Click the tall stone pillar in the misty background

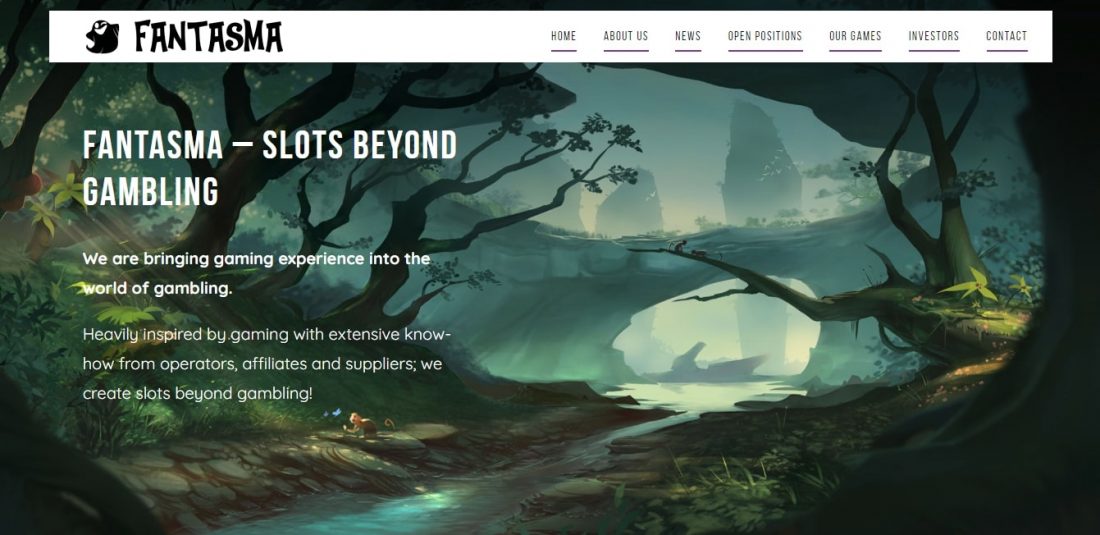point(760,165)
